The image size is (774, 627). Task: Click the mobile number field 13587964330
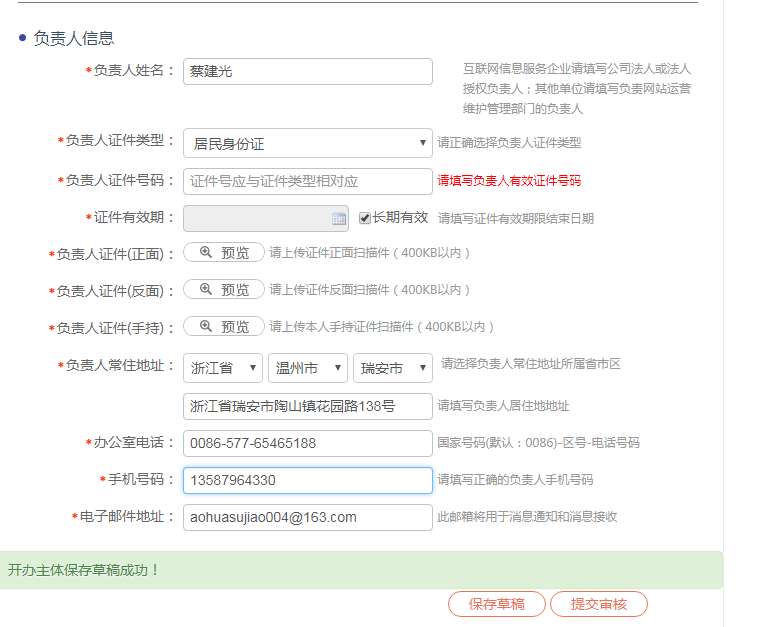(x=307, y=480)
